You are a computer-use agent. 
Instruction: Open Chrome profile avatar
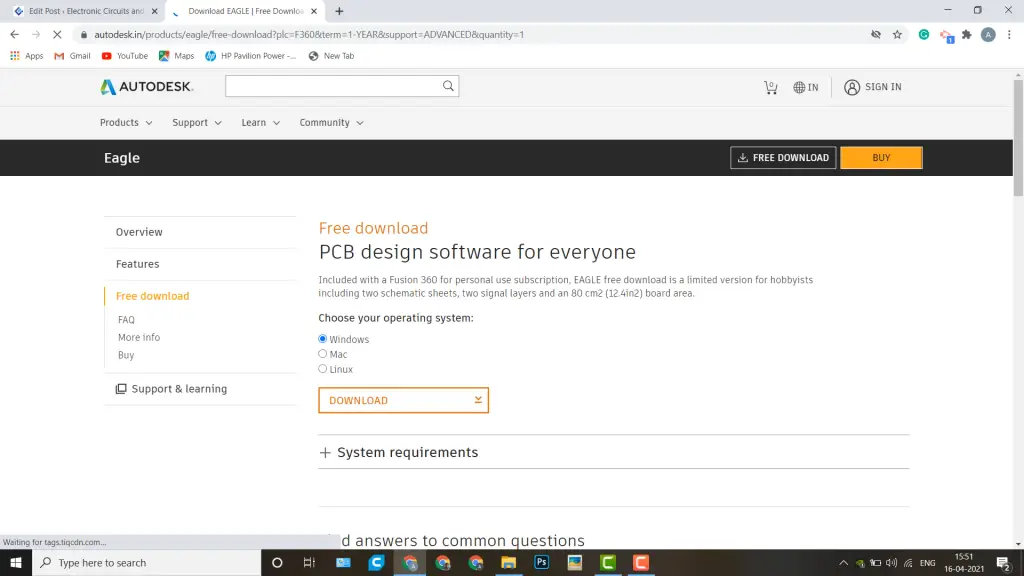click(x=988, y=35)
